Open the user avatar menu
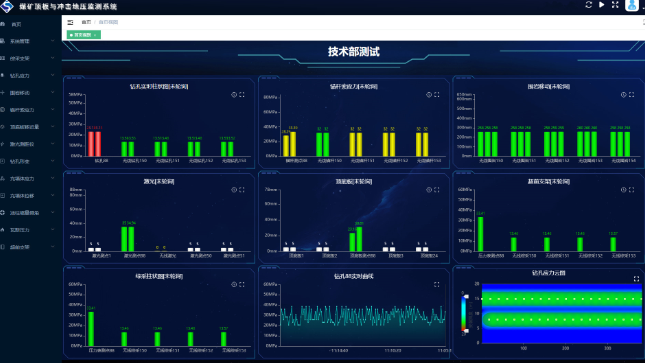 631,5
